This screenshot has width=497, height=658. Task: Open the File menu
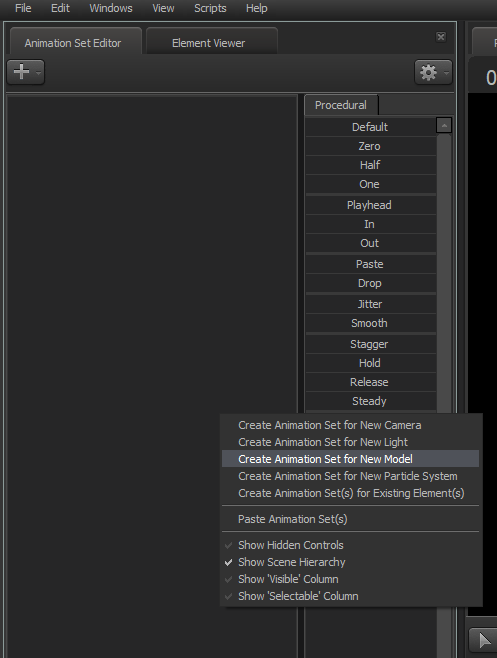point(23,8)
